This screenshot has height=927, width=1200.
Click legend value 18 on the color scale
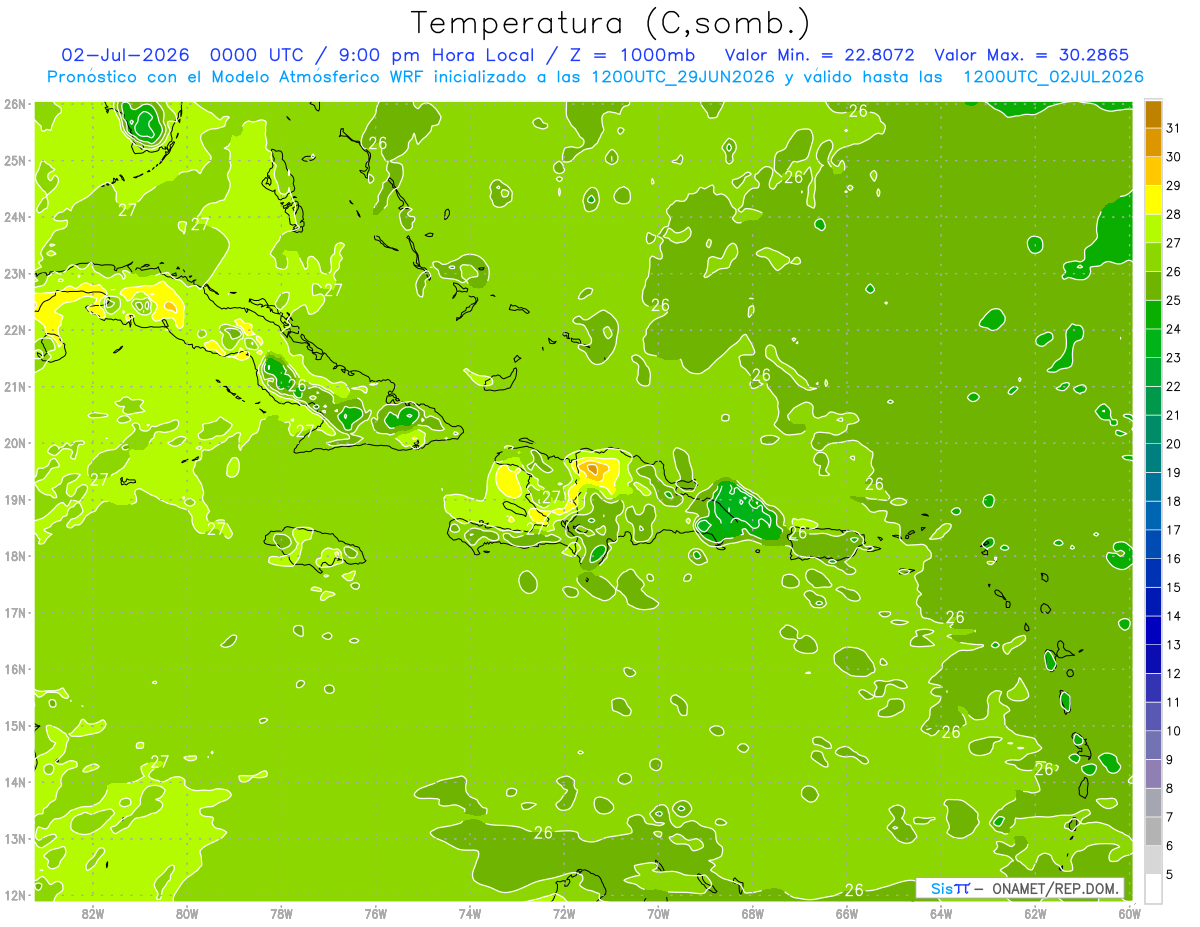coord(1173,501)
